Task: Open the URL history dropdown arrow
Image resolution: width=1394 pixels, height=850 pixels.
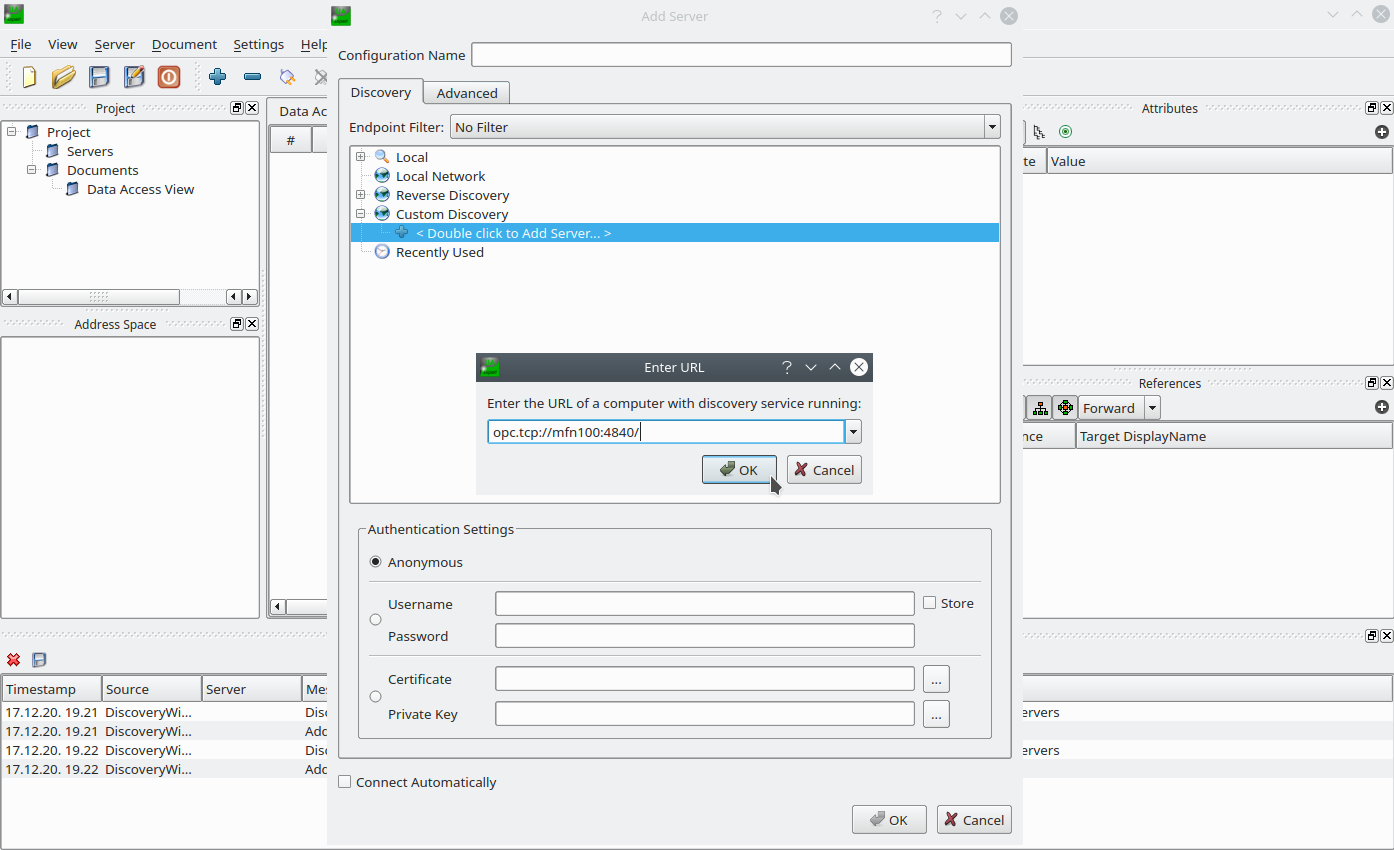Action: [x=854, y=432]
